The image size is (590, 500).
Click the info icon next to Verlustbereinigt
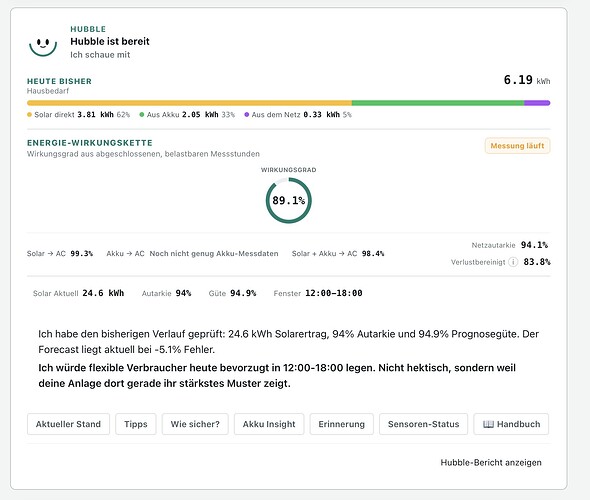pos(513,262)
